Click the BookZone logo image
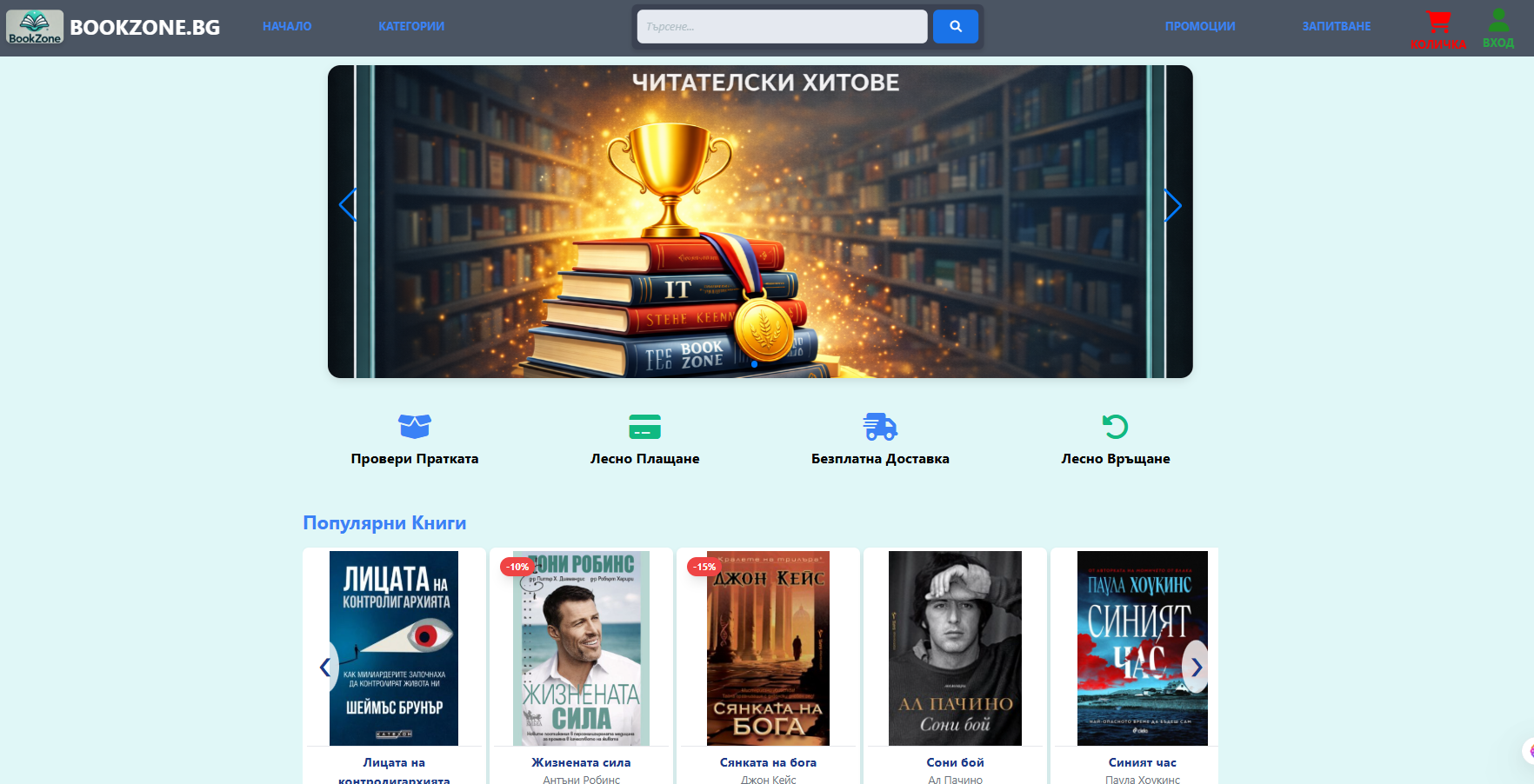The width and height of the screenshot is (1534, 784). [35, 26]
